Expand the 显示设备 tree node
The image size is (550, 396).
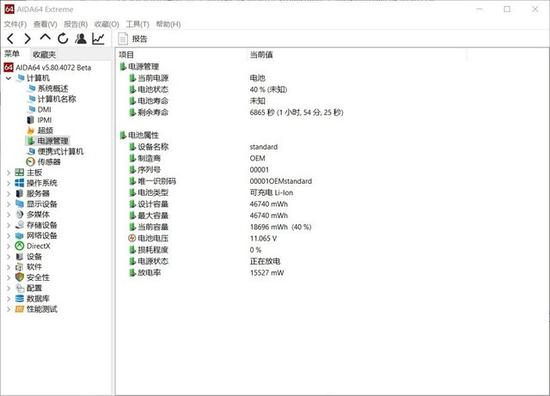[8, 204]
